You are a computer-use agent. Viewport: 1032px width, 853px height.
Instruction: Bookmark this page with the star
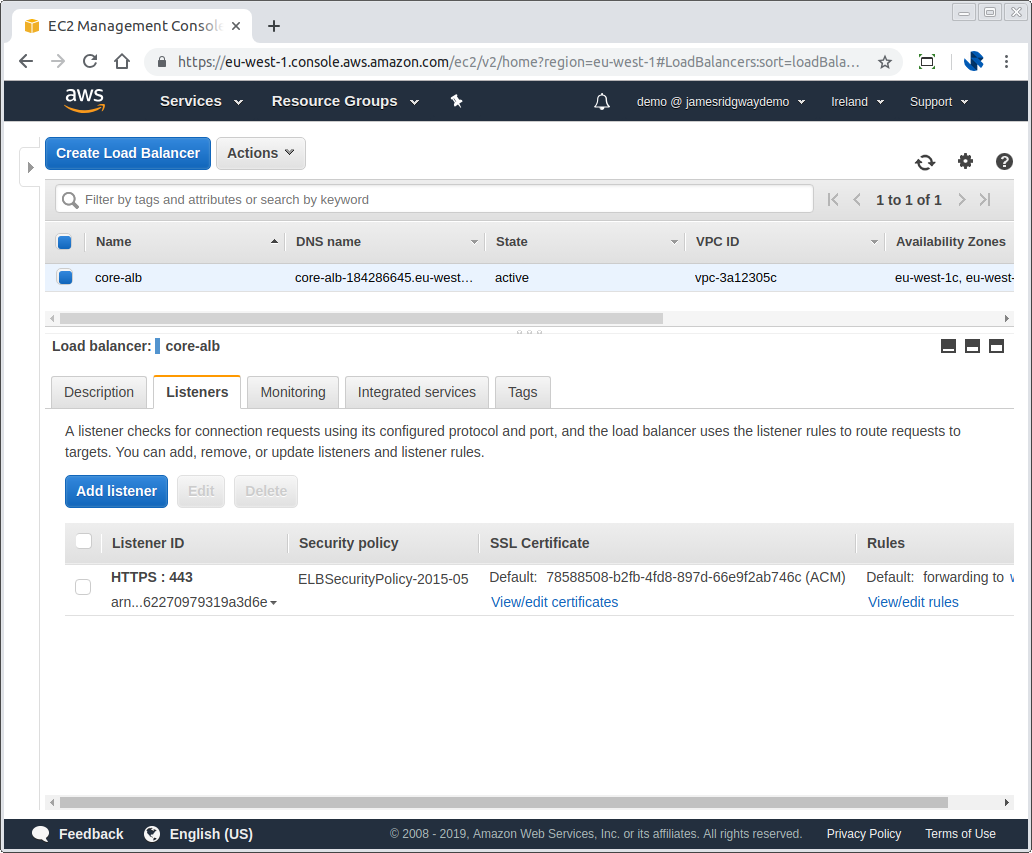(x=885, y=62)
